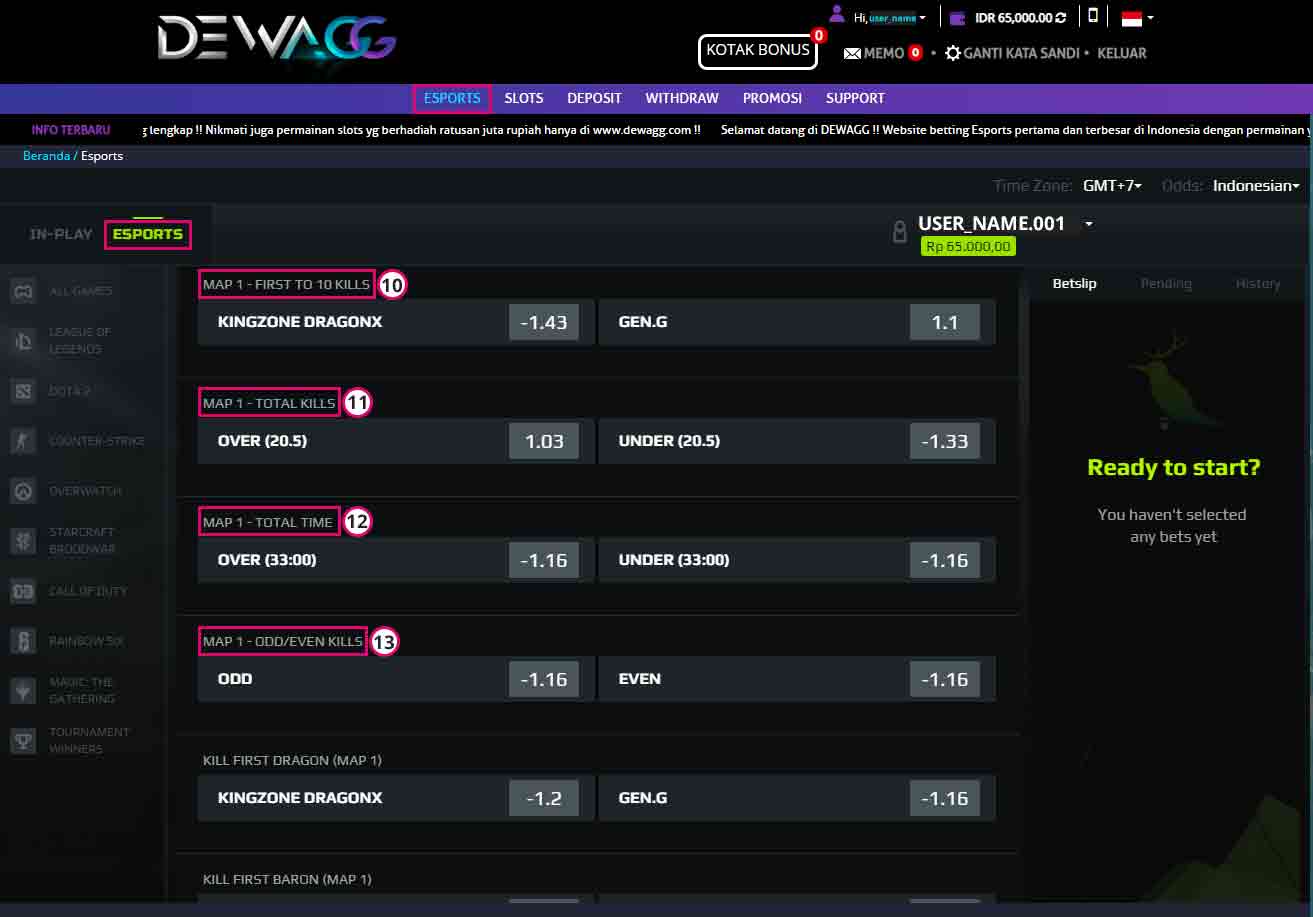Open the ESPORTS menu in purple navbar
Screen dimensions: 1313x917
452,98
